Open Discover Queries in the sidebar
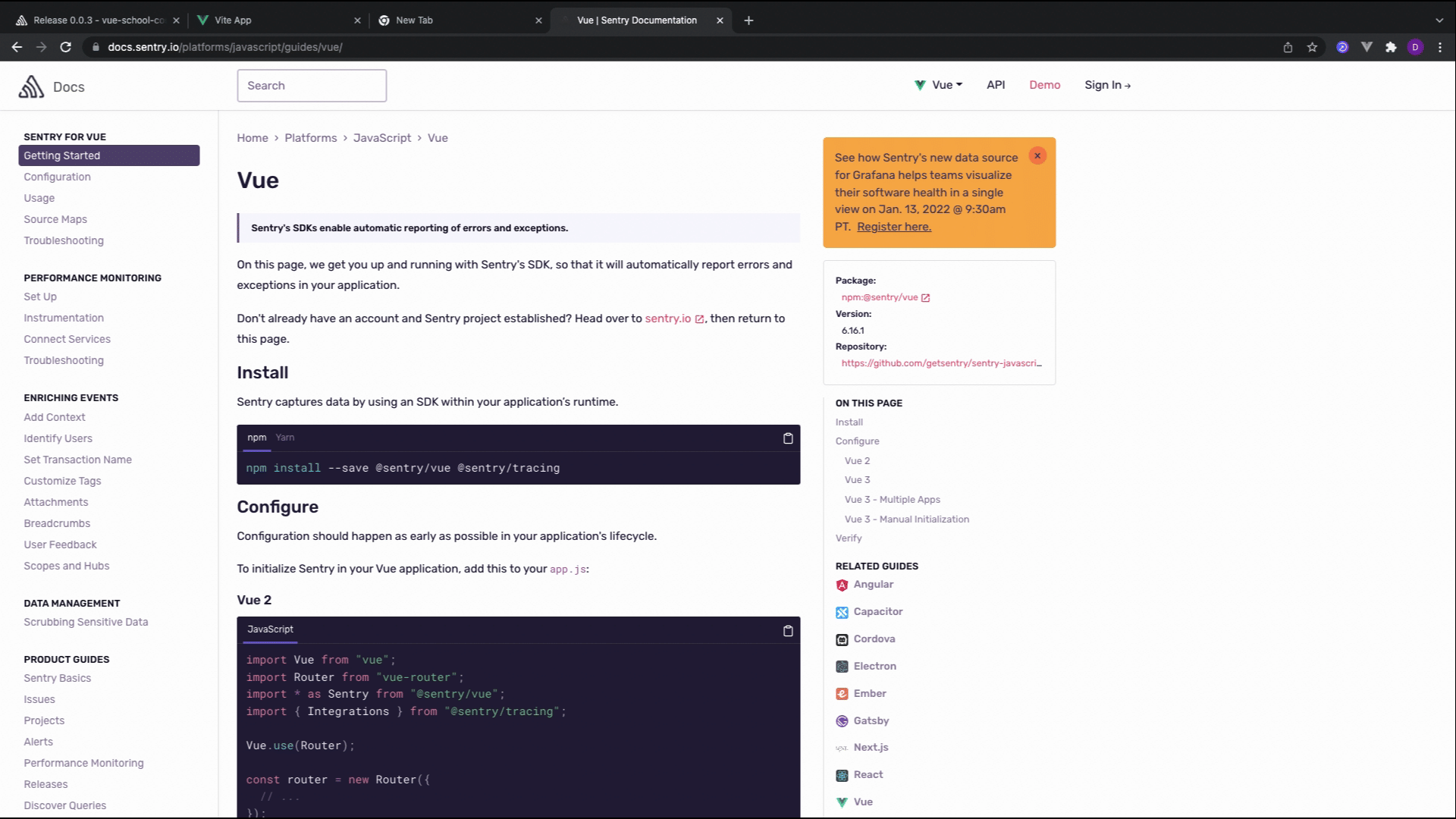Image resolution: width=1456 pixels, height=819 pixels. click(64, 805)
